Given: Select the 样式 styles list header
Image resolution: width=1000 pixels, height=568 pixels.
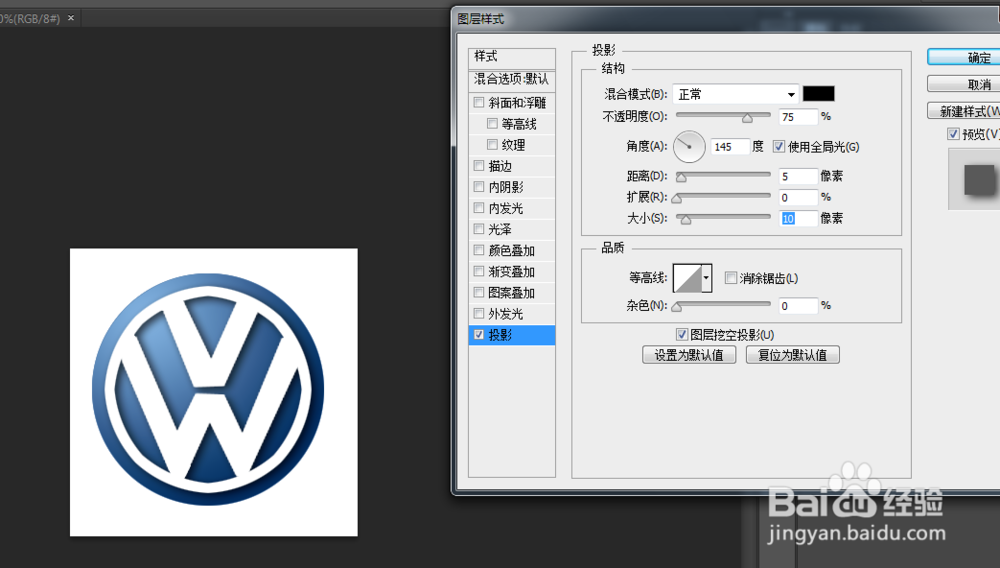Looking at the screenshot, I should click(x=511, y=57).
